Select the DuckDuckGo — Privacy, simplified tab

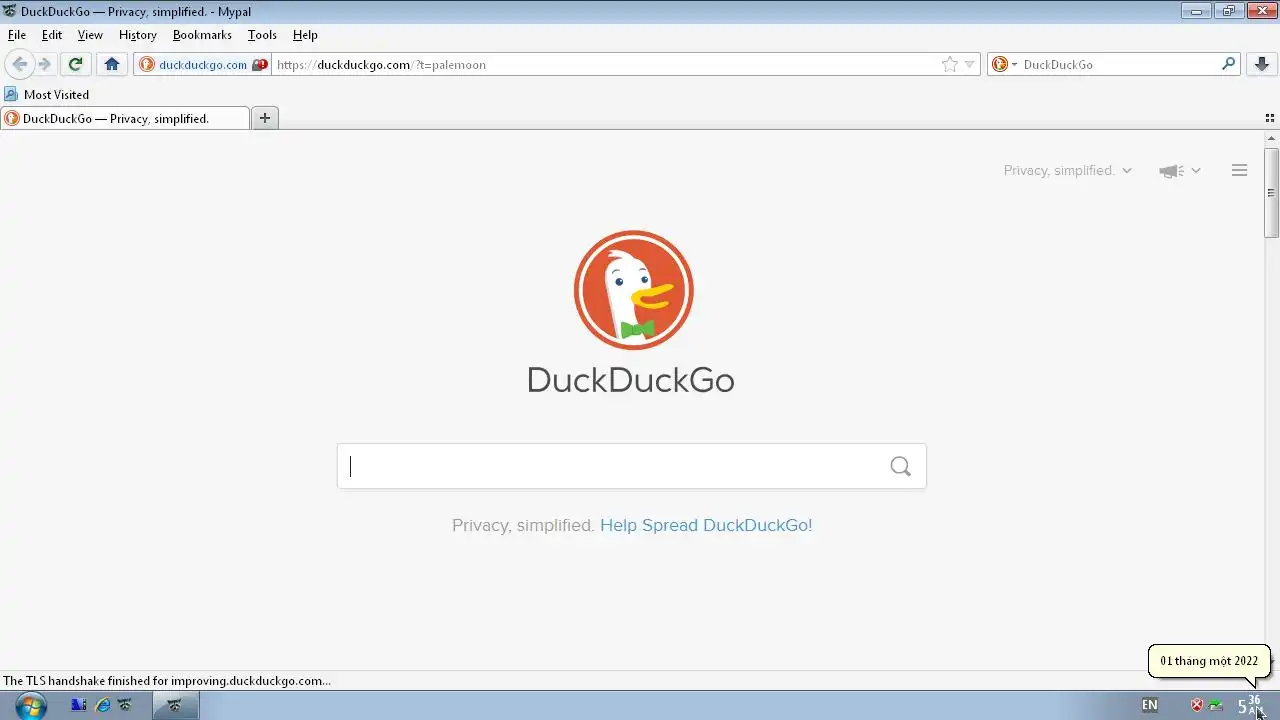tap(125, 118)
